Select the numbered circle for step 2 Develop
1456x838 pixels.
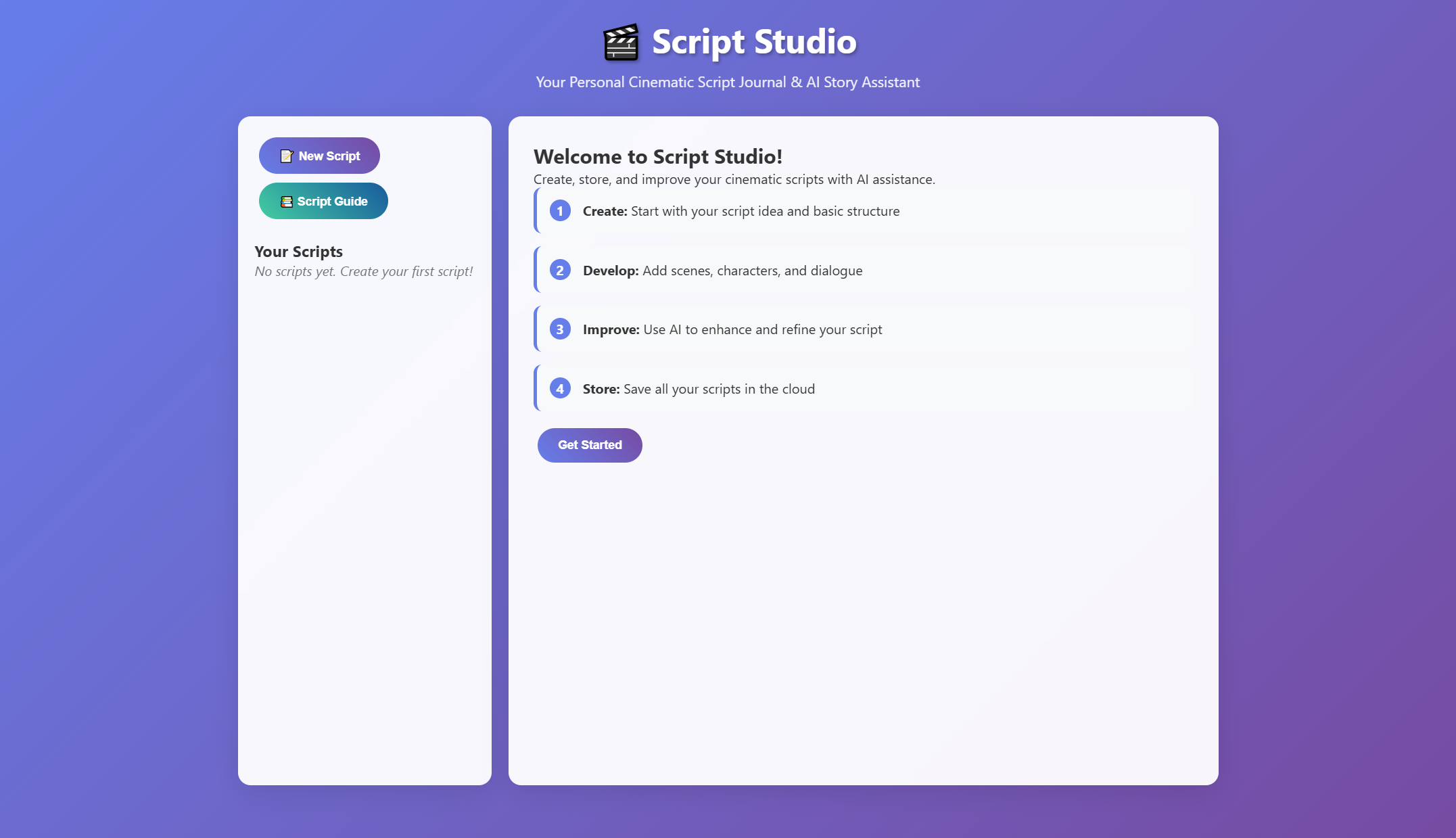pos(559,270)
